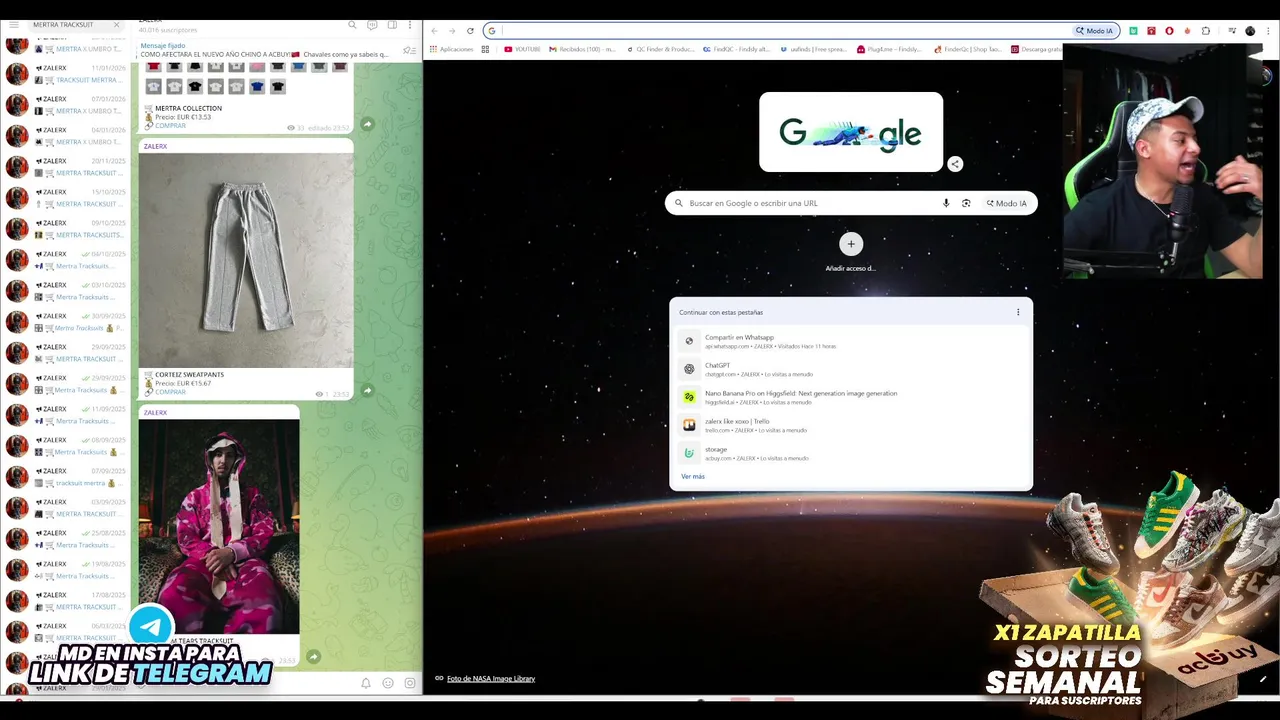Open channel comments and discussion icon
1280x720 pixels.
[372, 24]
